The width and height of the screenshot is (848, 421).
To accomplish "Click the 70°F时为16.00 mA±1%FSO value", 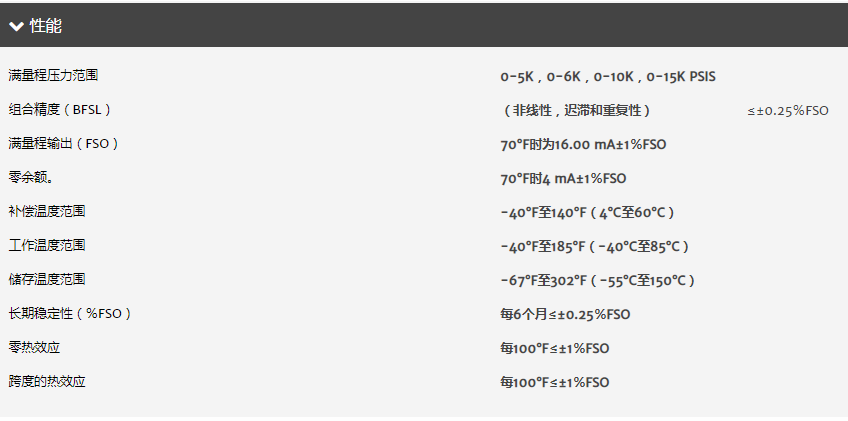I will [584, 144].
